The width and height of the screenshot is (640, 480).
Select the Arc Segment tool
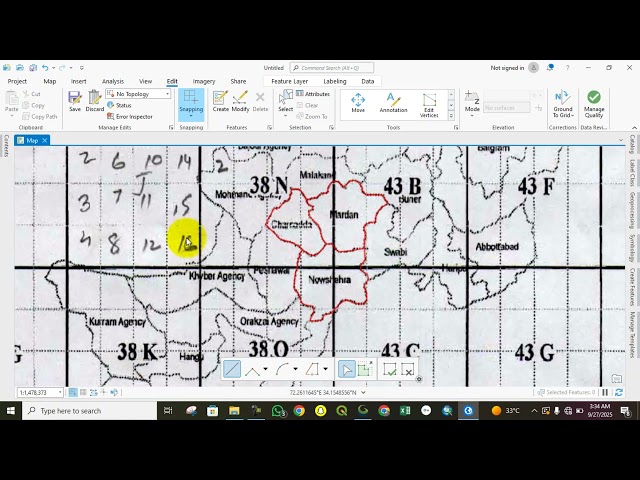(x=282, y=369)
